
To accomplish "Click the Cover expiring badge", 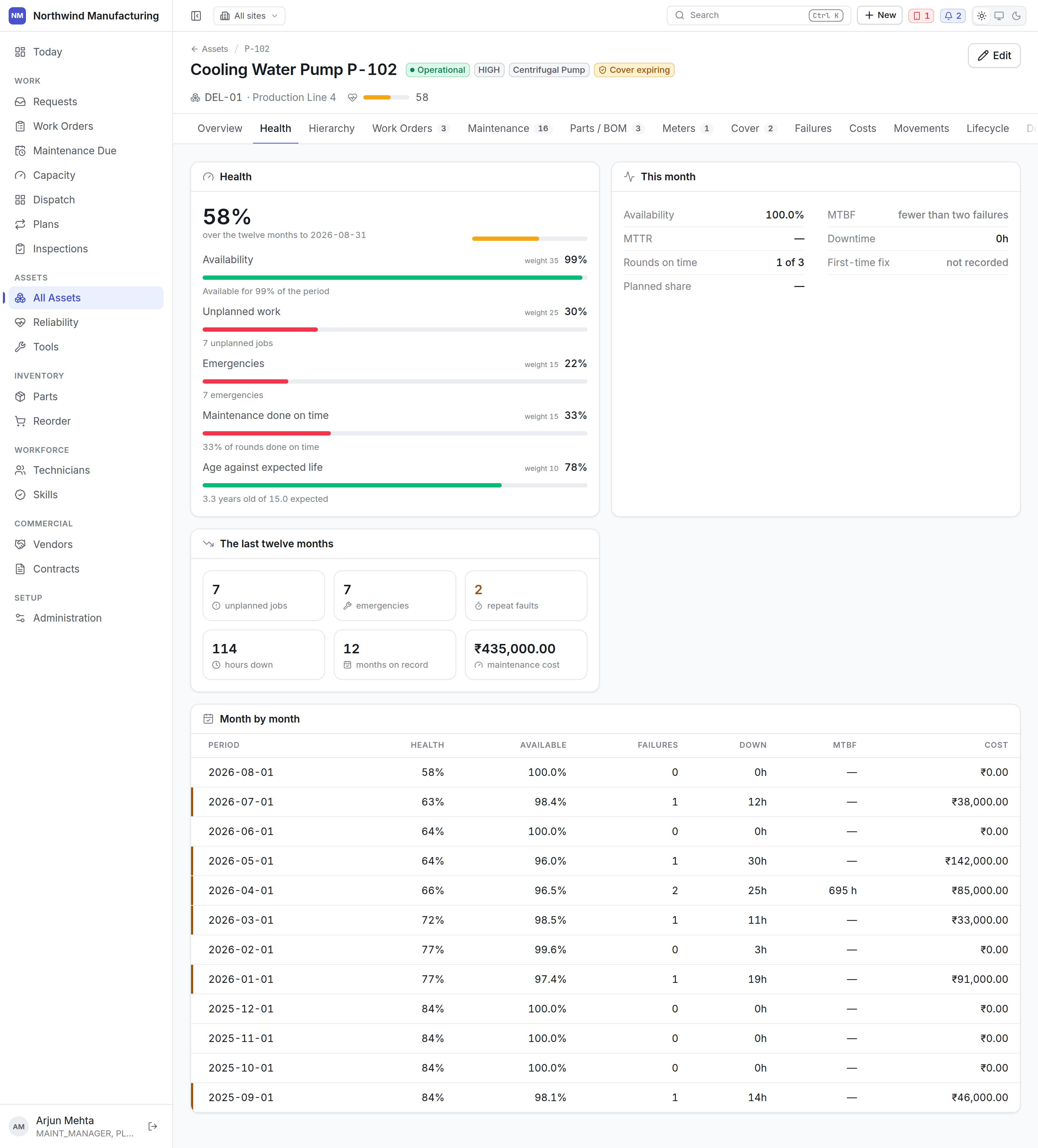I will [x=634, y=70].
